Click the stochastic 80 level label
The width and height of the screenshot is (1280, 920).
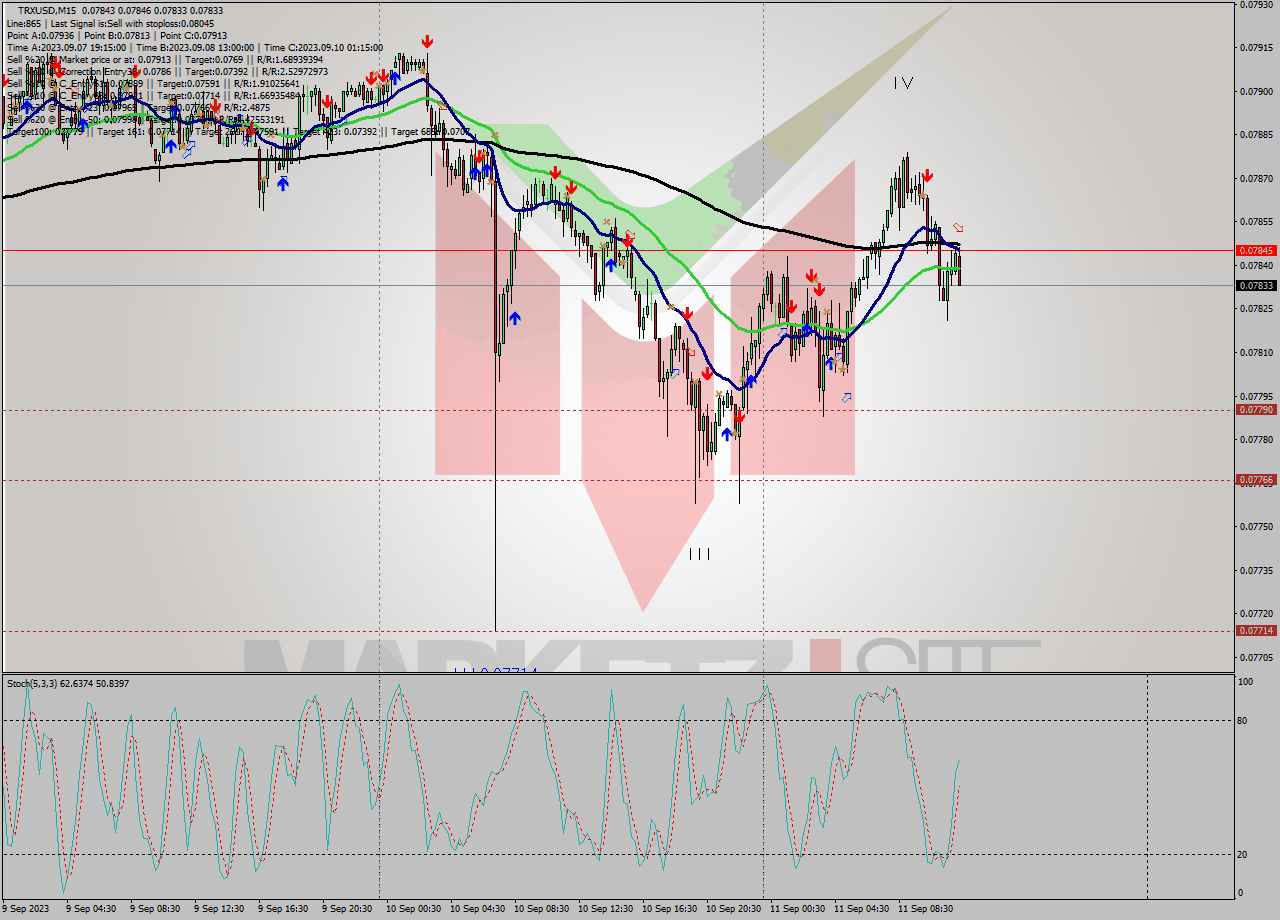(1244, 720)
